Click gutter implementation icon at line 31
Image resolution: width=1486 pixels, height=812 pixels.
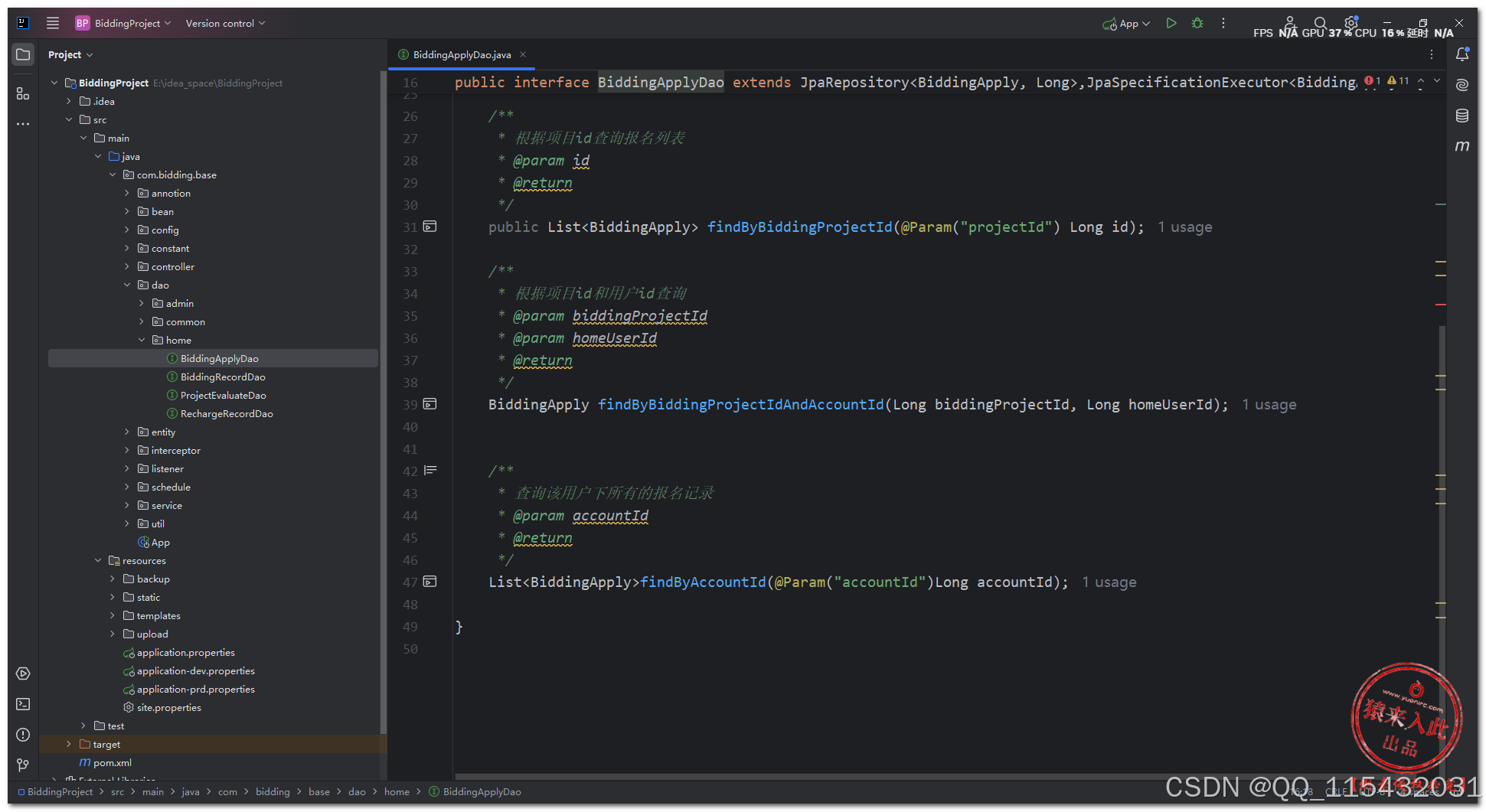pyautogui.click(x=430, y=227)
